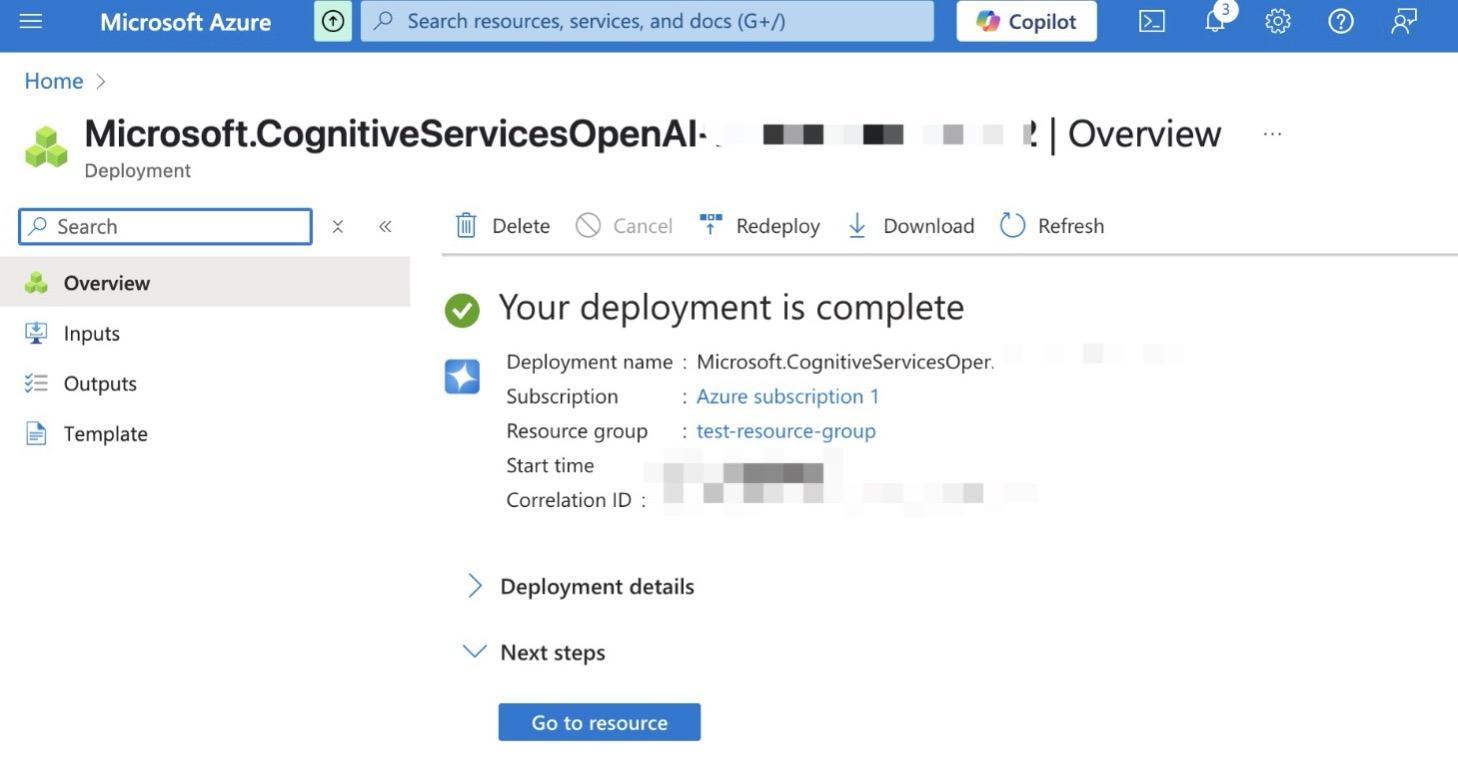Select the Inputs sidebar item
This screenshot has height=772, width=1458.
(x=91, y=333)
